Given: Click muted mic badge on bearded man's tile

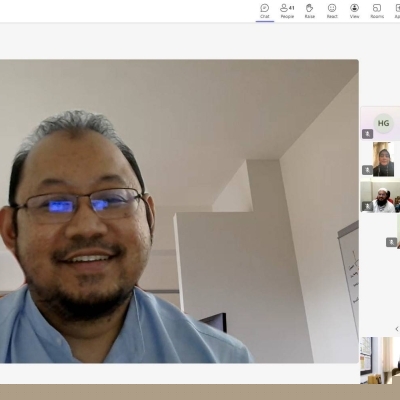Looking at the screenshot, I should pos(368,206).
